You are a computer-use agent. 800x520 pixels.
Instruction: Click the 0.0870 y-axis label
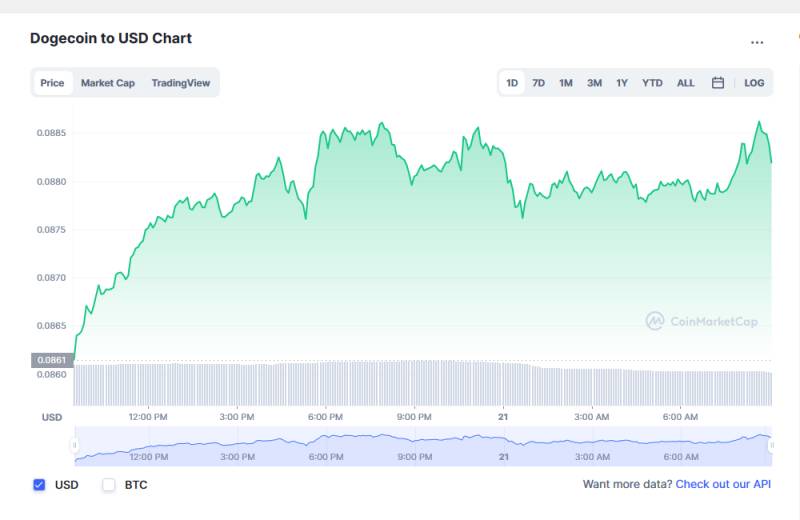coord(52,278)
